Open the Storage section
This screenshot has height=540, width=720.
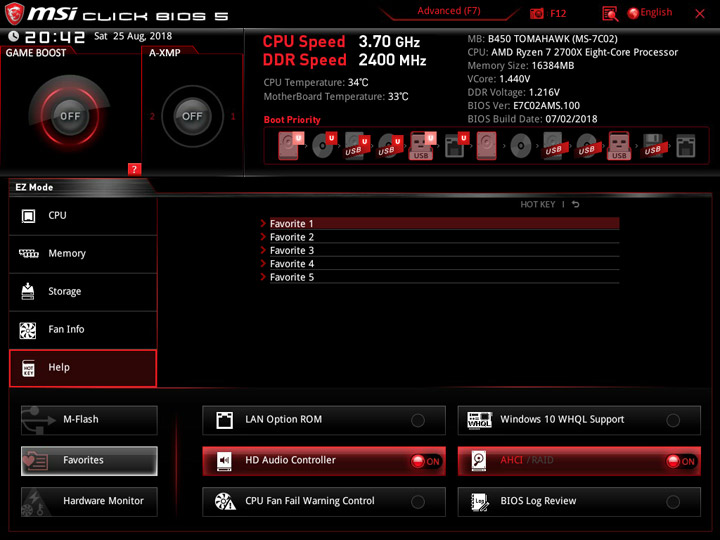pos(83,292)
